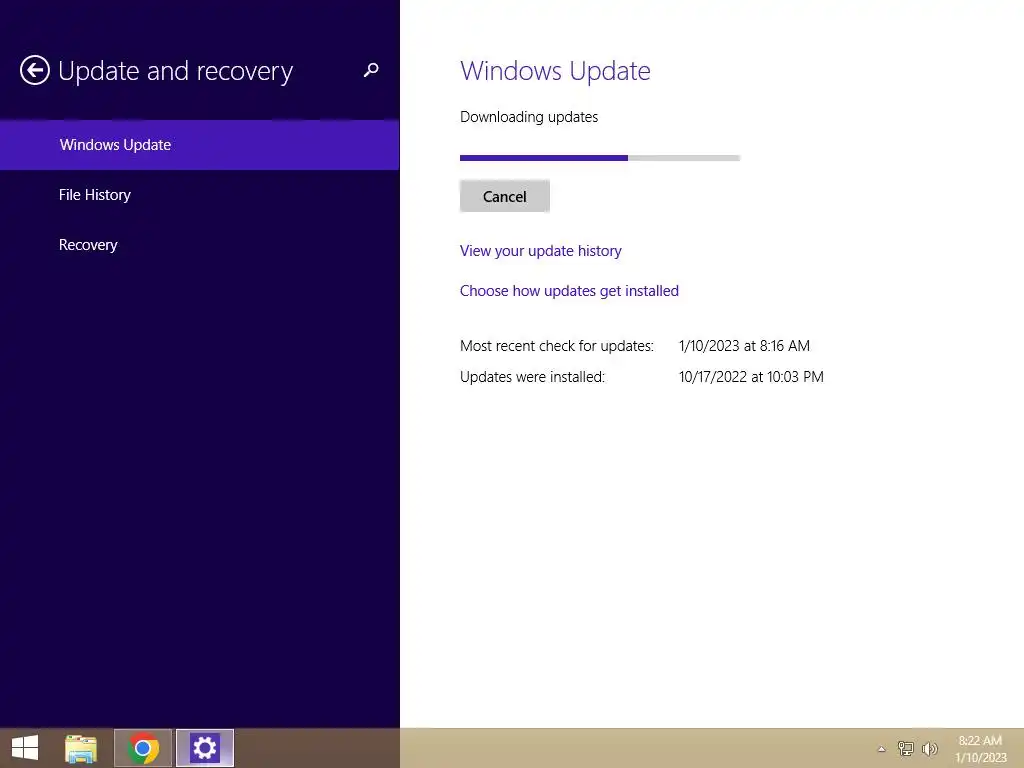Go back using the circled arrow icon
The width and height of the screenshot is (1024, 768).
coord(35,71)
